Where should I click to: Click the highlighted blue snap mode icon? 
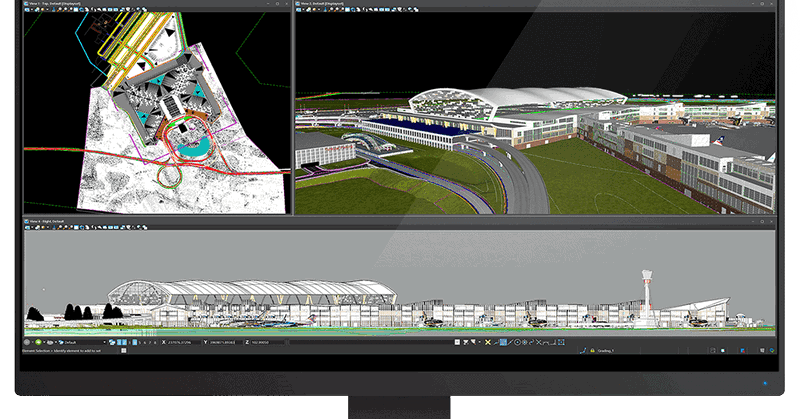click(x=504, y=342)
